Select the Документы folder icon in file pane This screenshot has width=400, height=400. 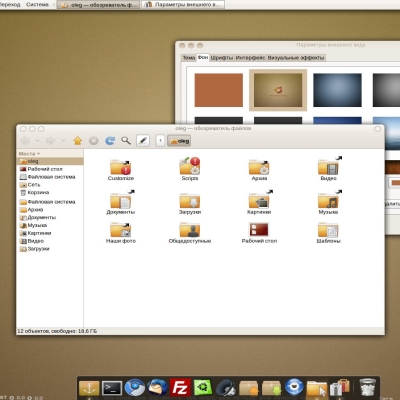point(121,200)
